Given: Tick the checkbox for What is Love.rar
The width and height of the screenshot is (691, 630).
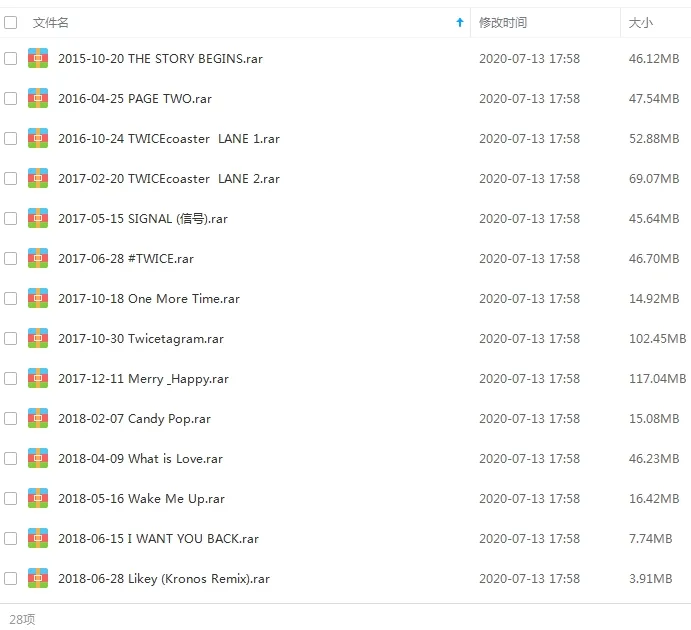Looking at the screenshot, I should (11, 459).
